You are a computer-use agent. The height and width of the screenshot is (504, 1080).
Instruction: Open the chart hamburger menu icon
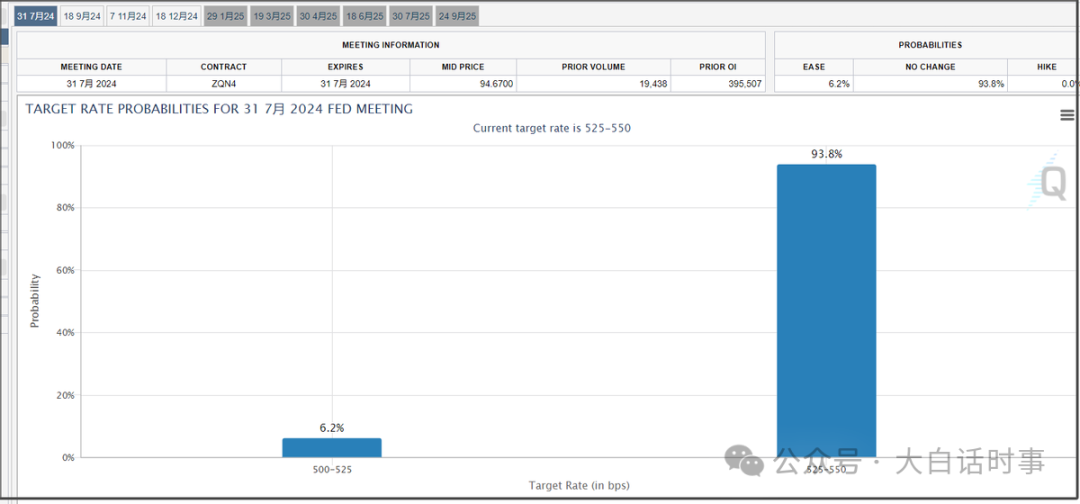[1067, 115]
